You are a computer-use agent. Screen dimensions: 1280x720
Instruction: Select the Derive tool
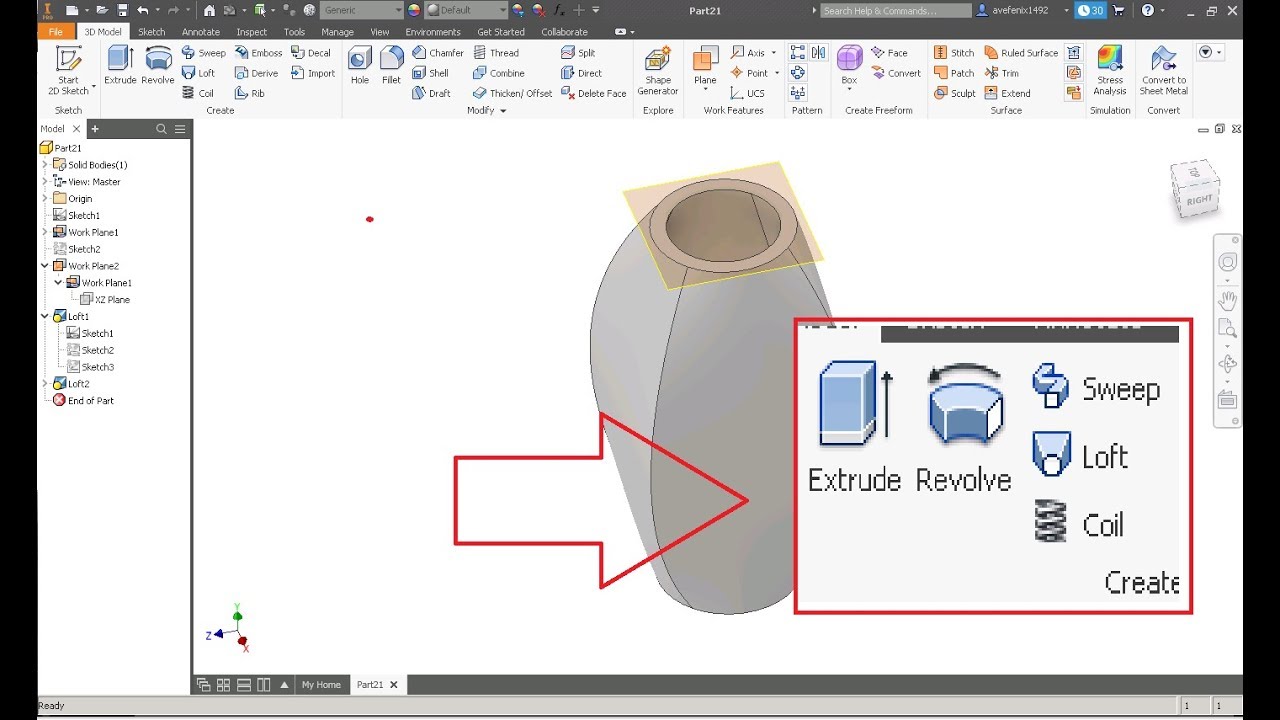(x=256, y=73)
